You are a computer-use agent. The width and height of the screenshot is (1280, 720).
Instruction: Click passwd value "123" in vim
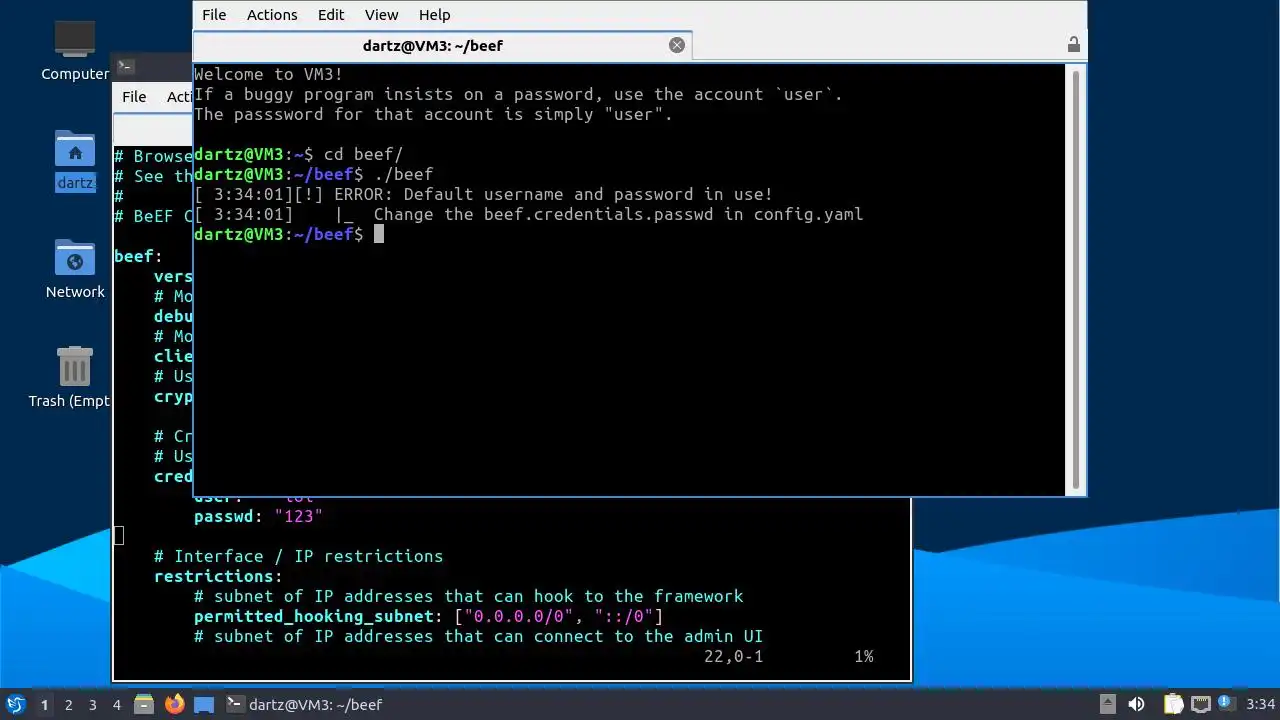tap(298, 516)
